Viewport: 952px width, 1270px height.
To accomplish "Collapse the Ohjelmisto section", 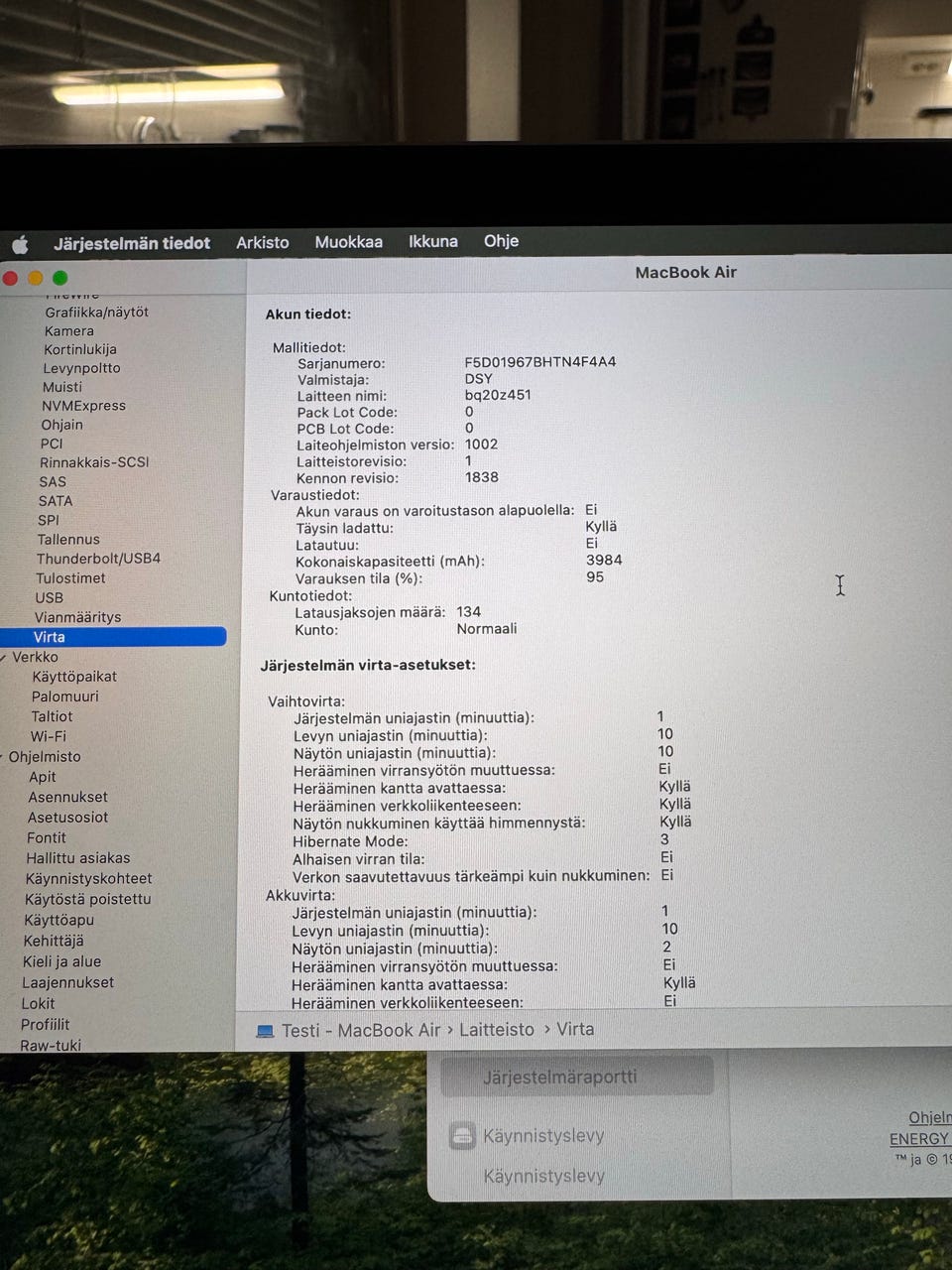I will coord(3,756).
